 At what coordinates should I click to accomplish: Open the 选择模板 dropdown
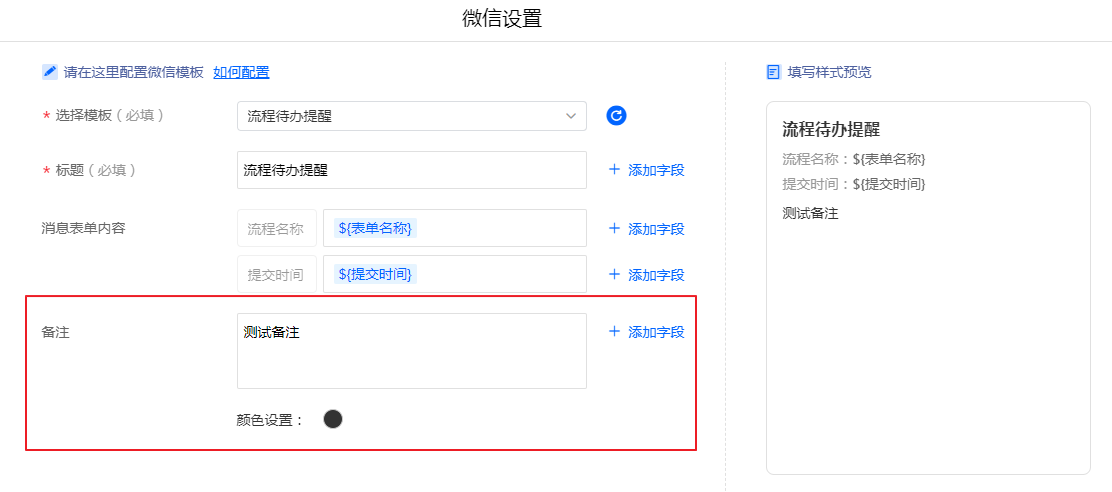click(411, 116)
